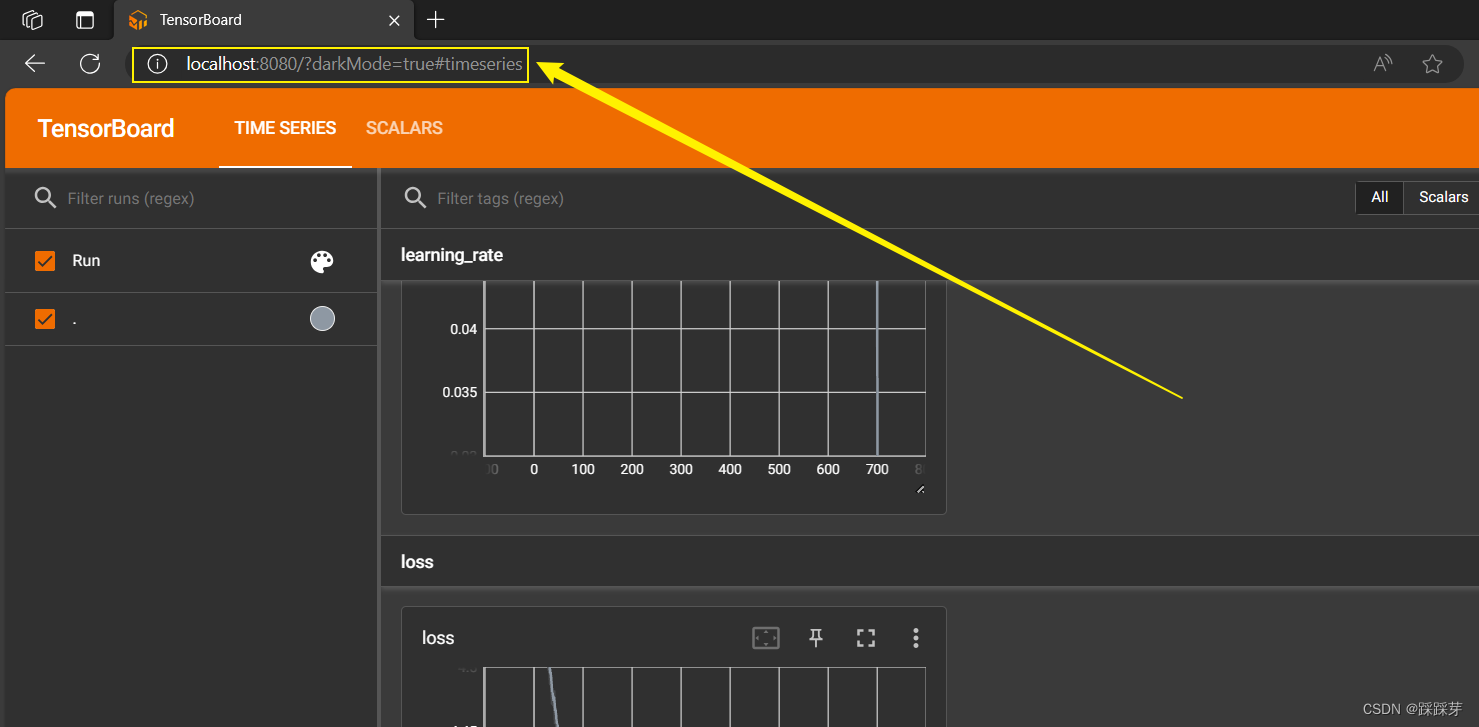Screen dimensions: 1479x727
Task: Open the loss card more options menu
Action: 915,638
